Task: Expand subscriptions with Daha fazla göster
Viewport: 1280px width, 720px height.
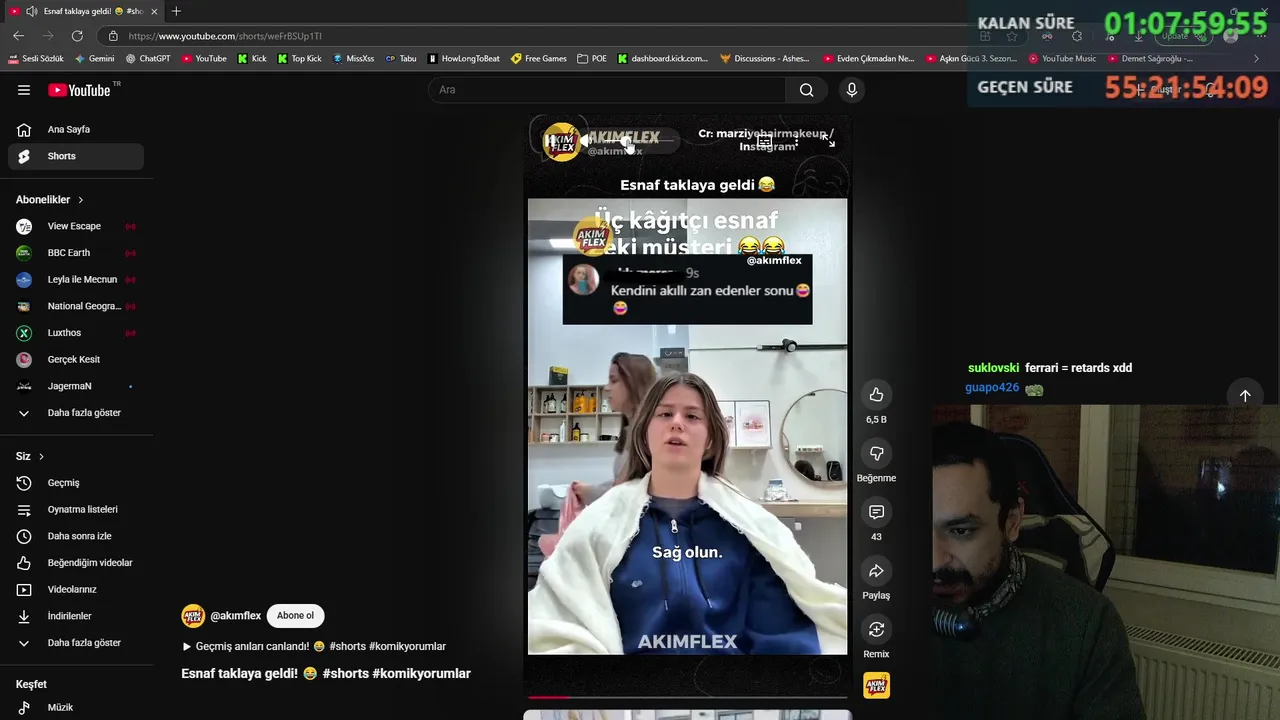Action: point(76,413)
